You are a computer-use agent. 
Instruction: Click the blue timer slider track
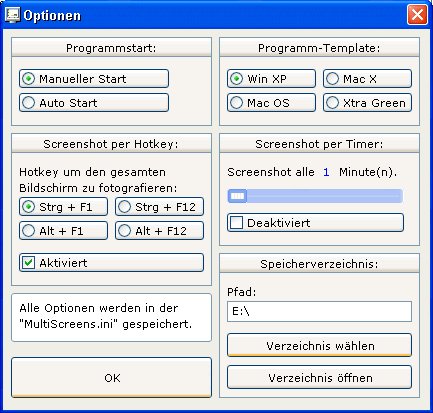(x=315, y=196)
